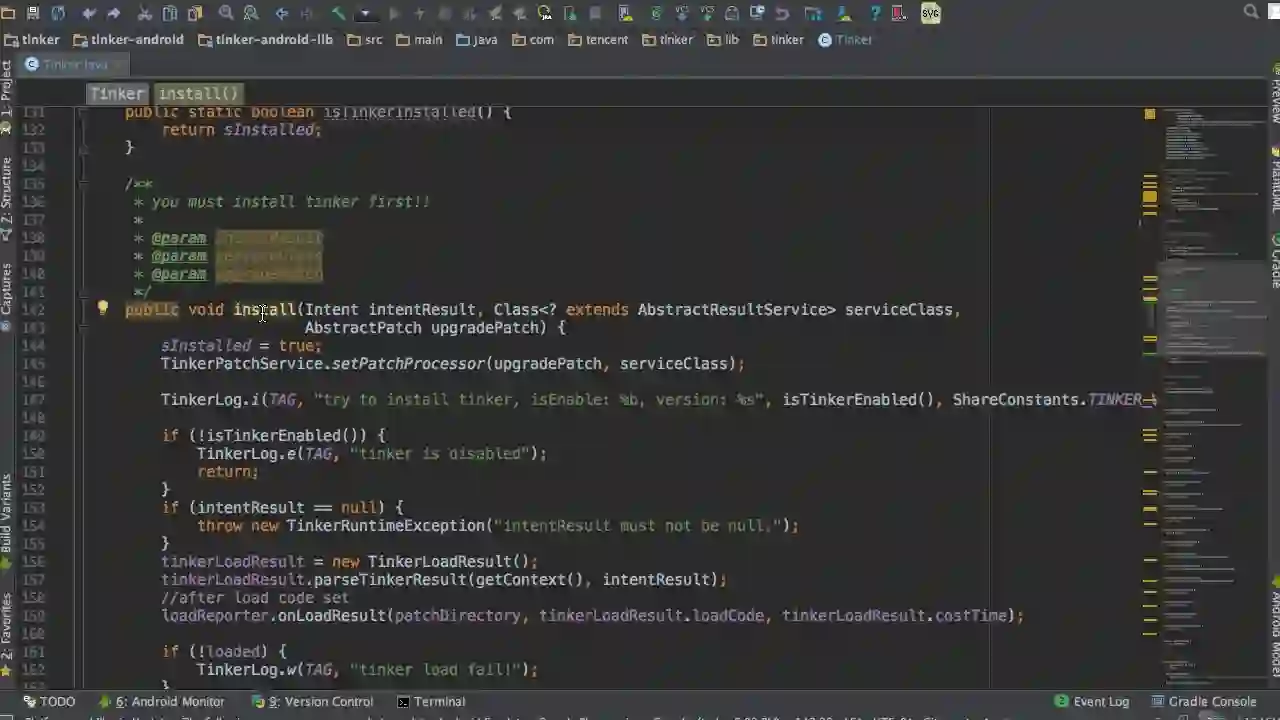The image size is (1280, 720).
Task: Select the tinker-android breadcrumb
Action: [128, 40]
